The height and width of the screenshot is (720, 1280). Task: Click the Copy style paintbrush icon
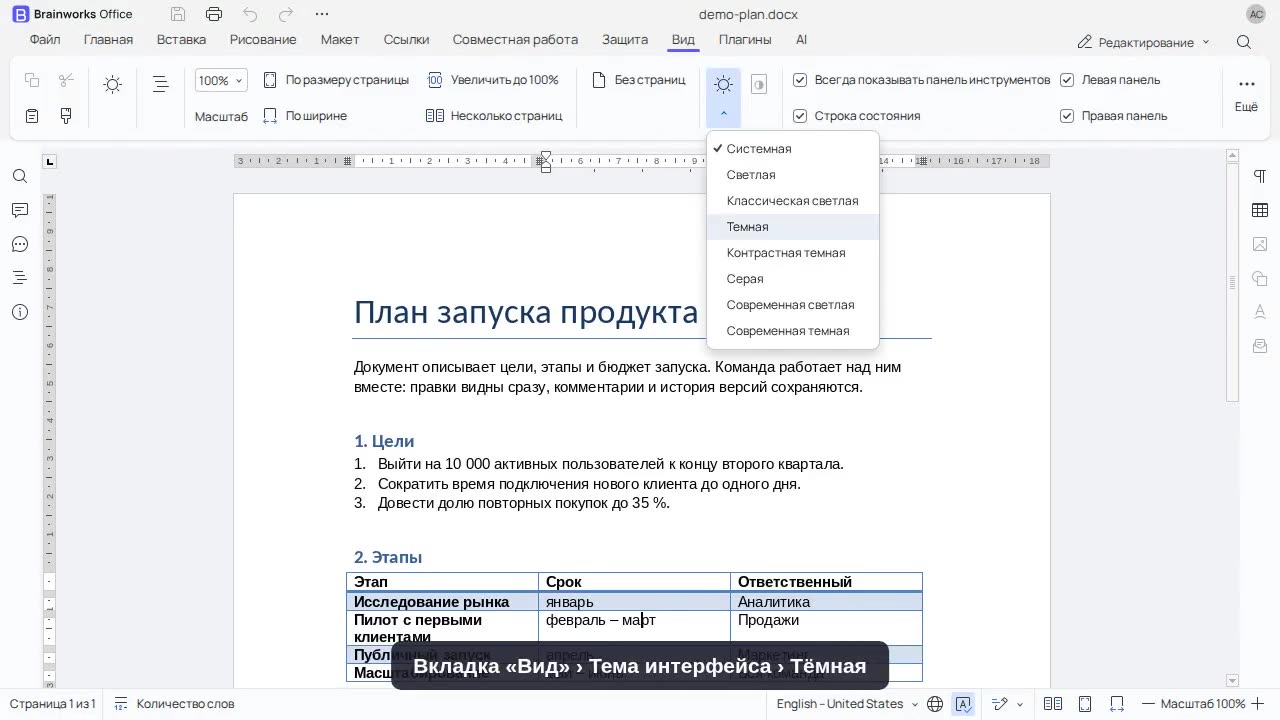(66, 116)
